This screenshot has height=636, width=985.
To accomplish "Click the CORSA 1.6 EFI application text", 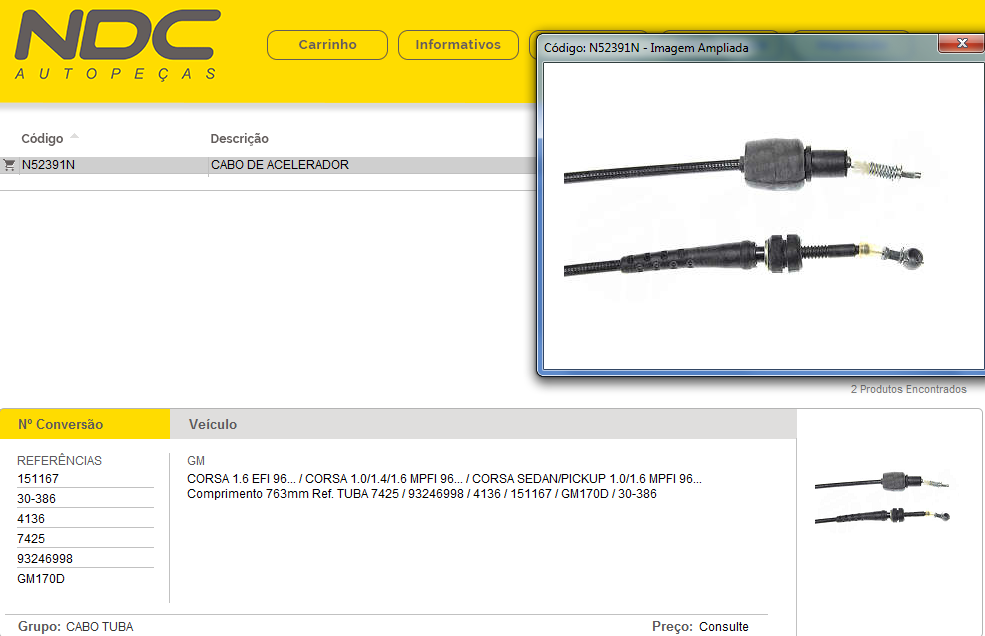I will click(x=444, y=479).
